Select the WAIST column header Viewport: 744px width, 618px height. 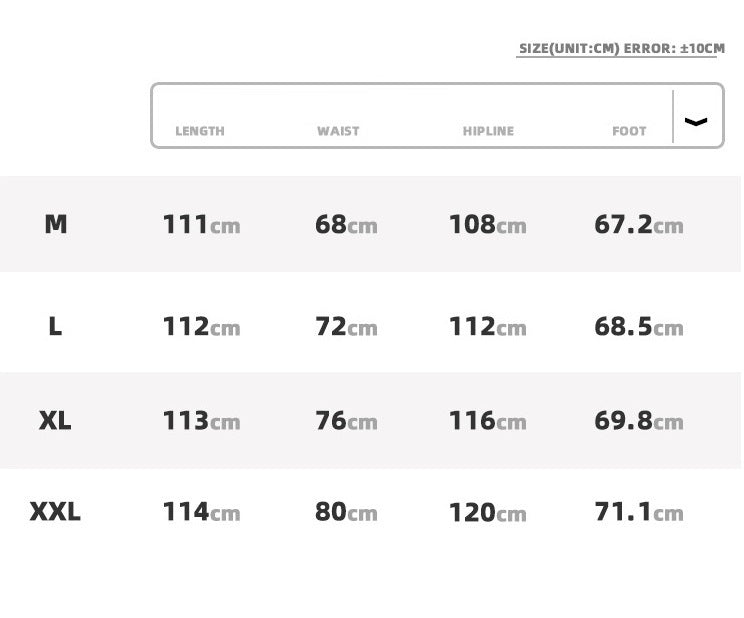coord(338,131)
